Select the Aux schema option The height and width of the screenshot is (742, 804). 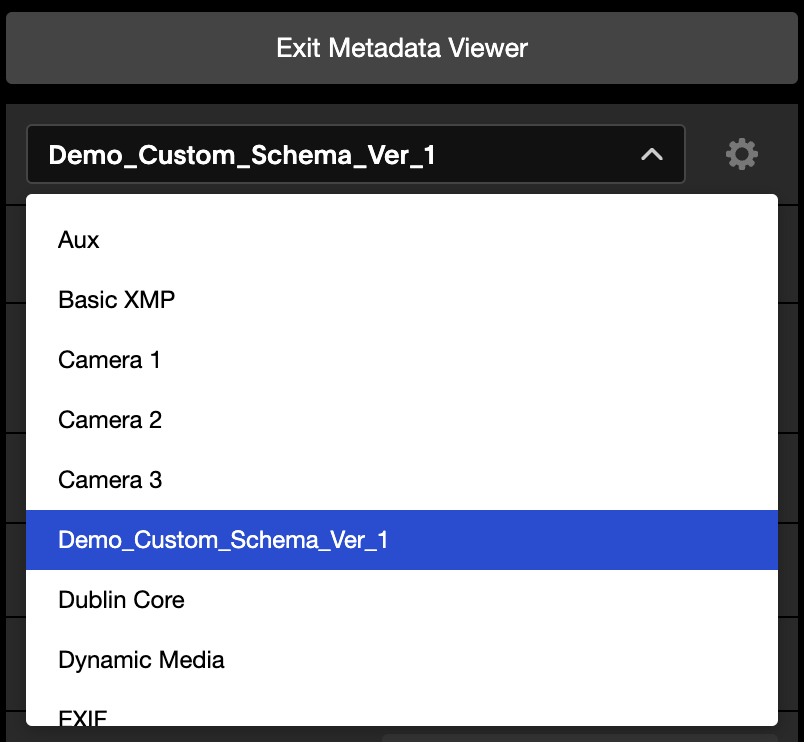[402, 240]
